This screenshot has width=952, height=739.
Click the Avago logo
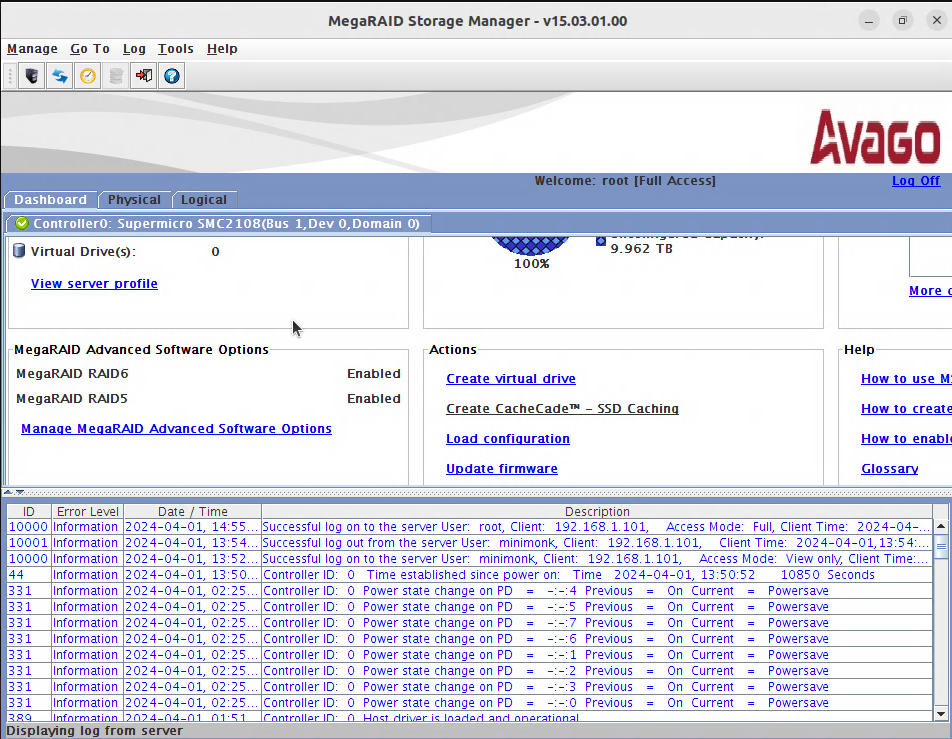tap(875, 137)
